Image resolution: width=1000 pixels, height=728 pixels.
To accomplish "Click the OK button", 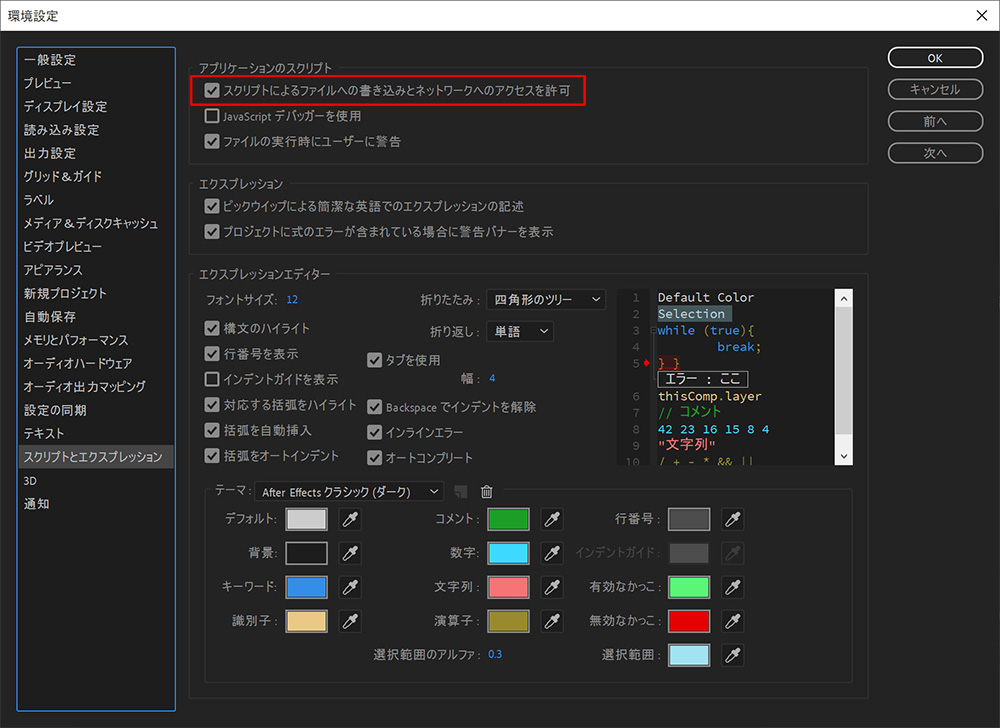I will (x=935, y=57).
